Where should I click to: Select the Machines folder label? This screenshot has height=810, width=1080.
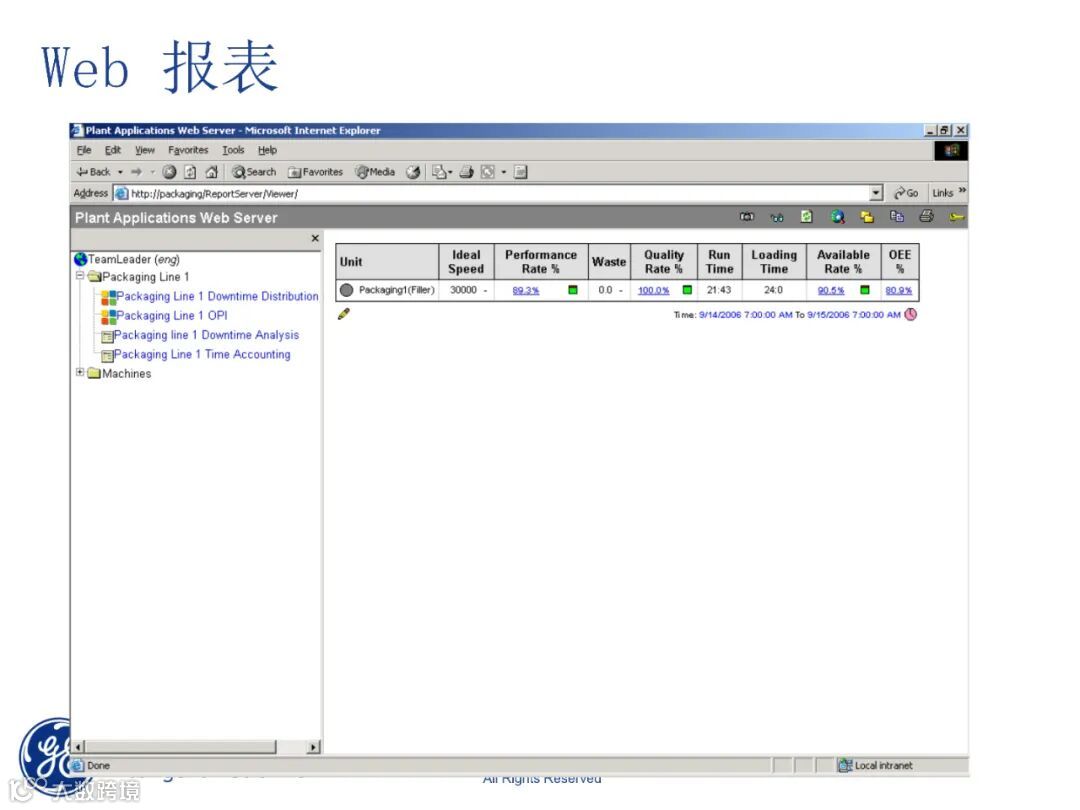click(127, 373)
